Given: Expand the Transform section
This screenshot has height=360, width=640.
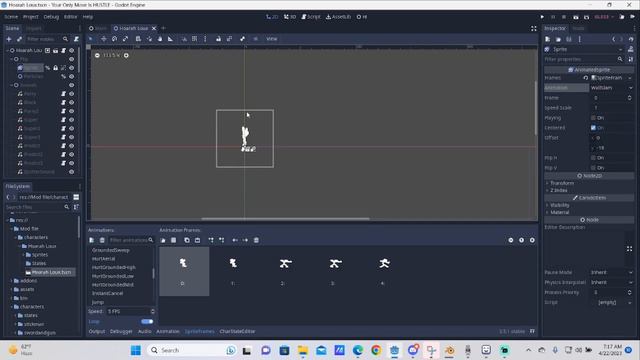Looking at the screenshot, I should pos(562,183).
